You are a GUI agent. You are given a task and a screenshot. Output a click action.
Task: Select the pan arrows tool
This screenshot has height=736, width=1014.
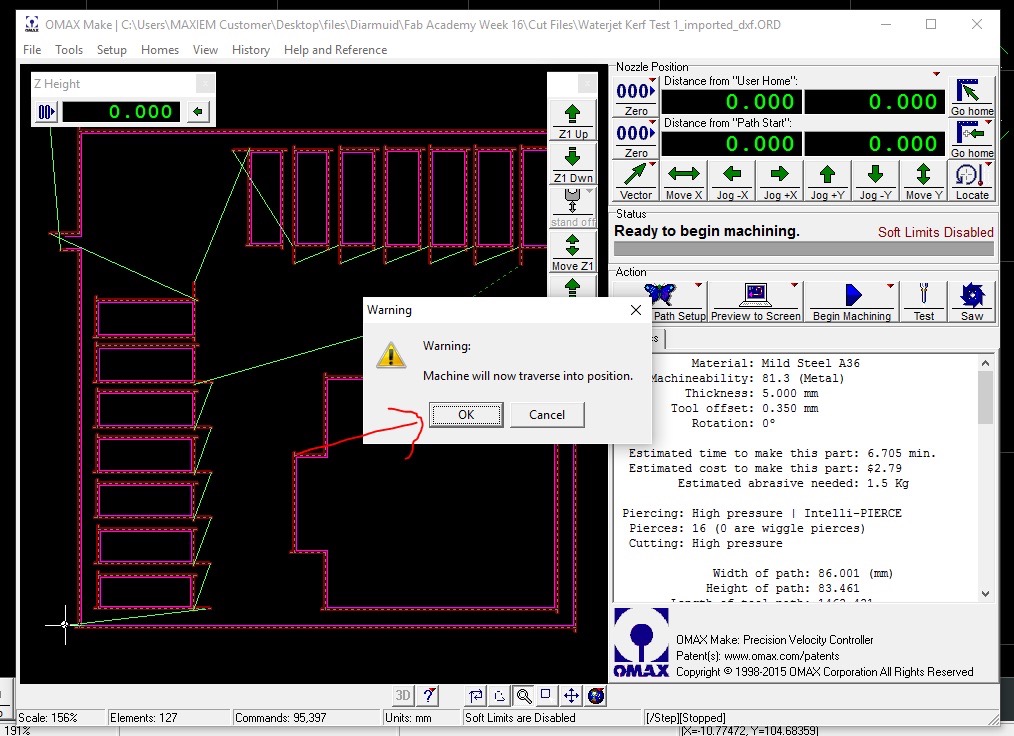tap(571, 695)
